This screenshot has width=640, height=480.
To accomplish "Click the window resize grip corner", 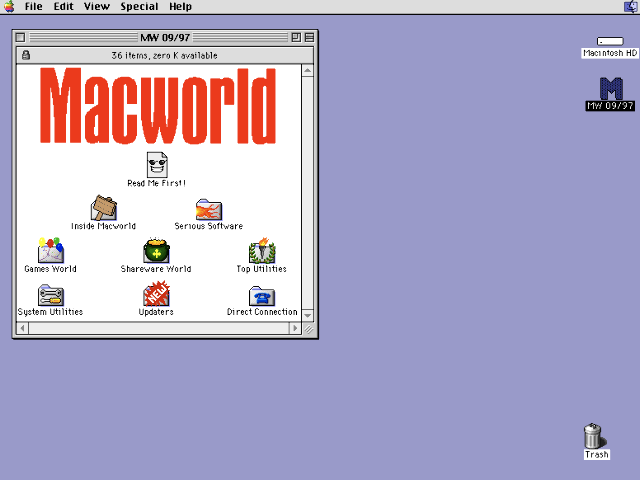I will click(308, 328).
